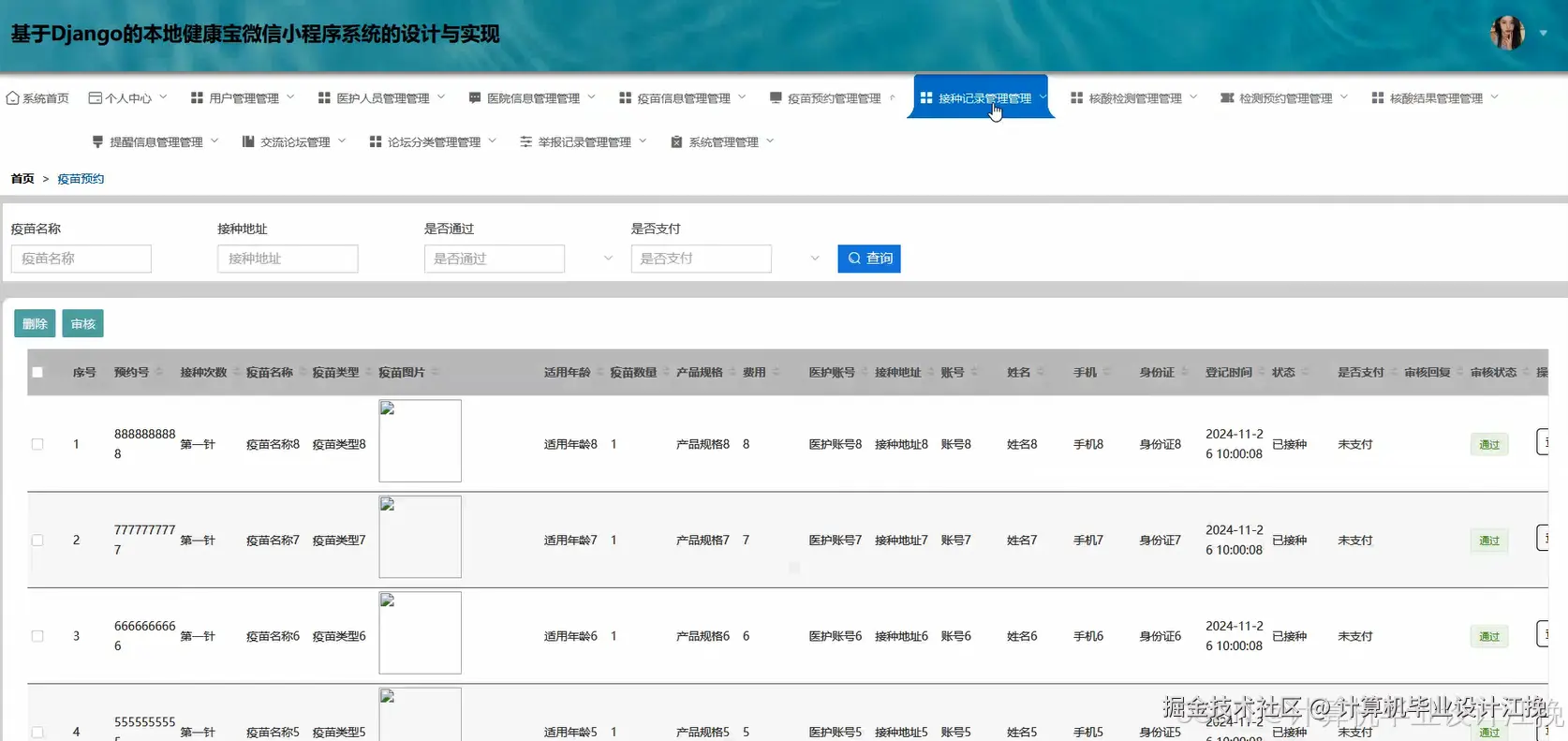Sort by the 疫苗图片 column header
1568x741 pixels.
[x=402, y=373]
